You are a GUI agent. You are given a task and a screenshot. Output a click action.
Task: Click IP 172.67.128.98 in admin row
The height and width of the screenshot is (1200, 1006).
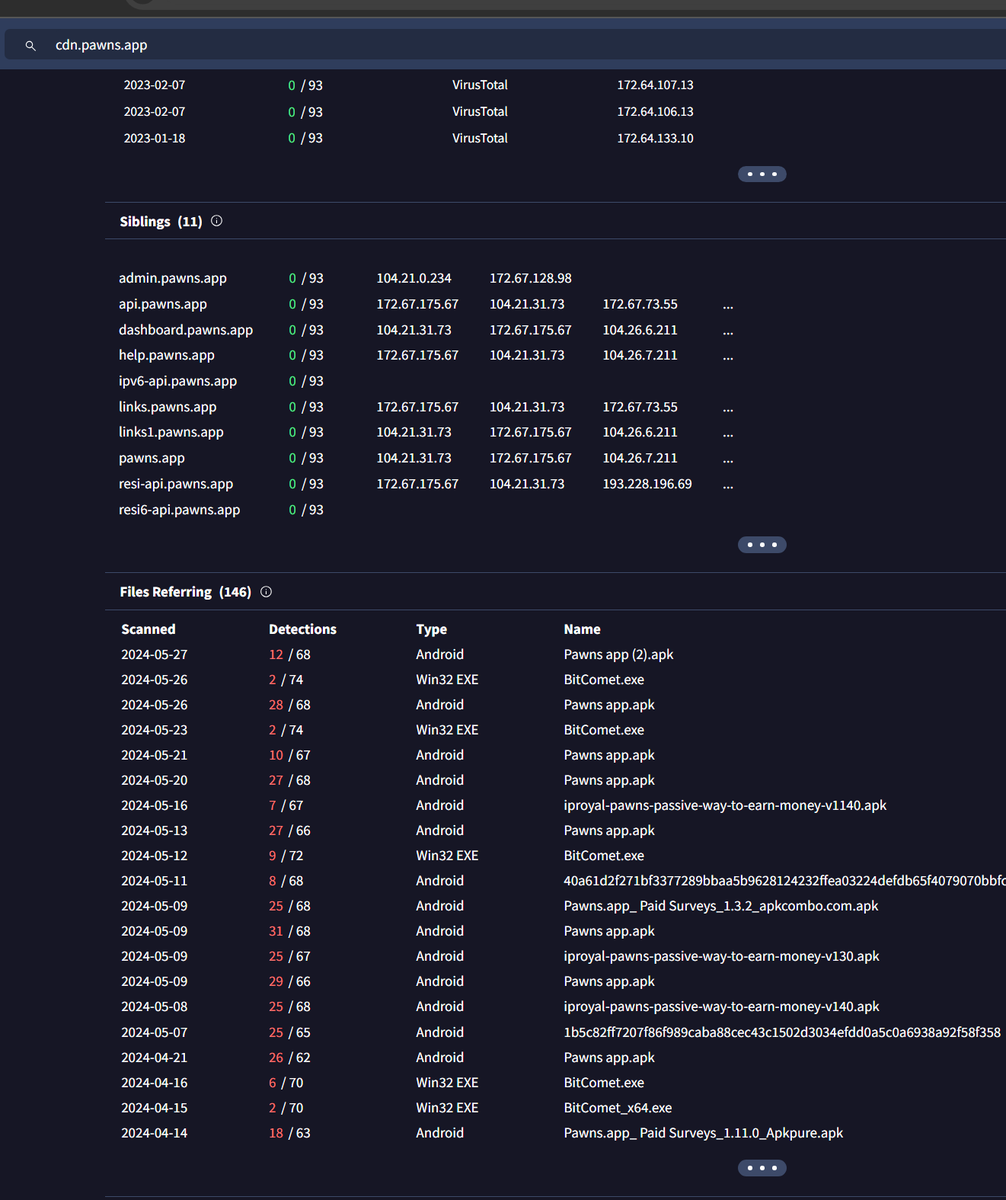tap(531, 278)
